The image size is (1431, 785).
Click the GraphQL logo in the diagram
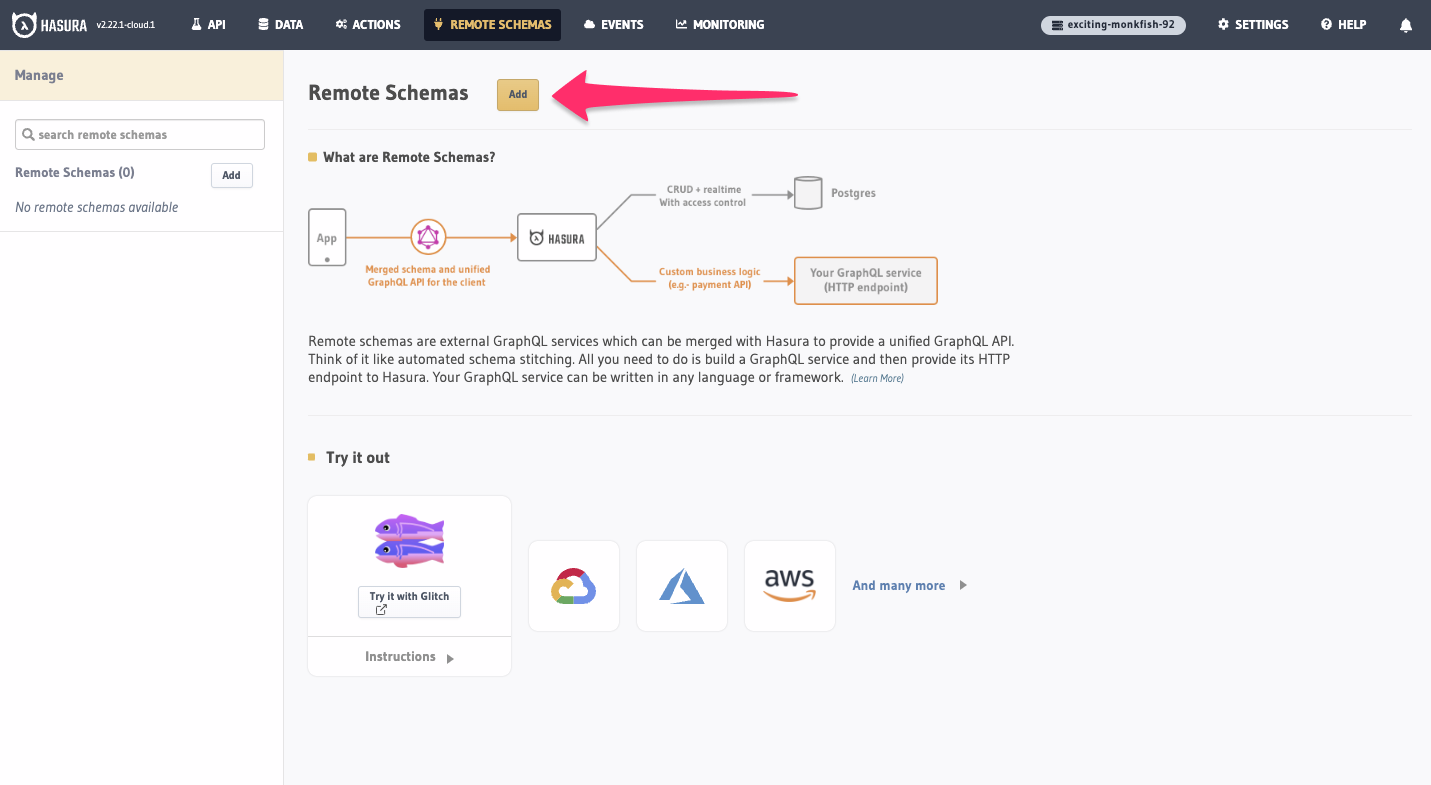[x=428, y=237]
